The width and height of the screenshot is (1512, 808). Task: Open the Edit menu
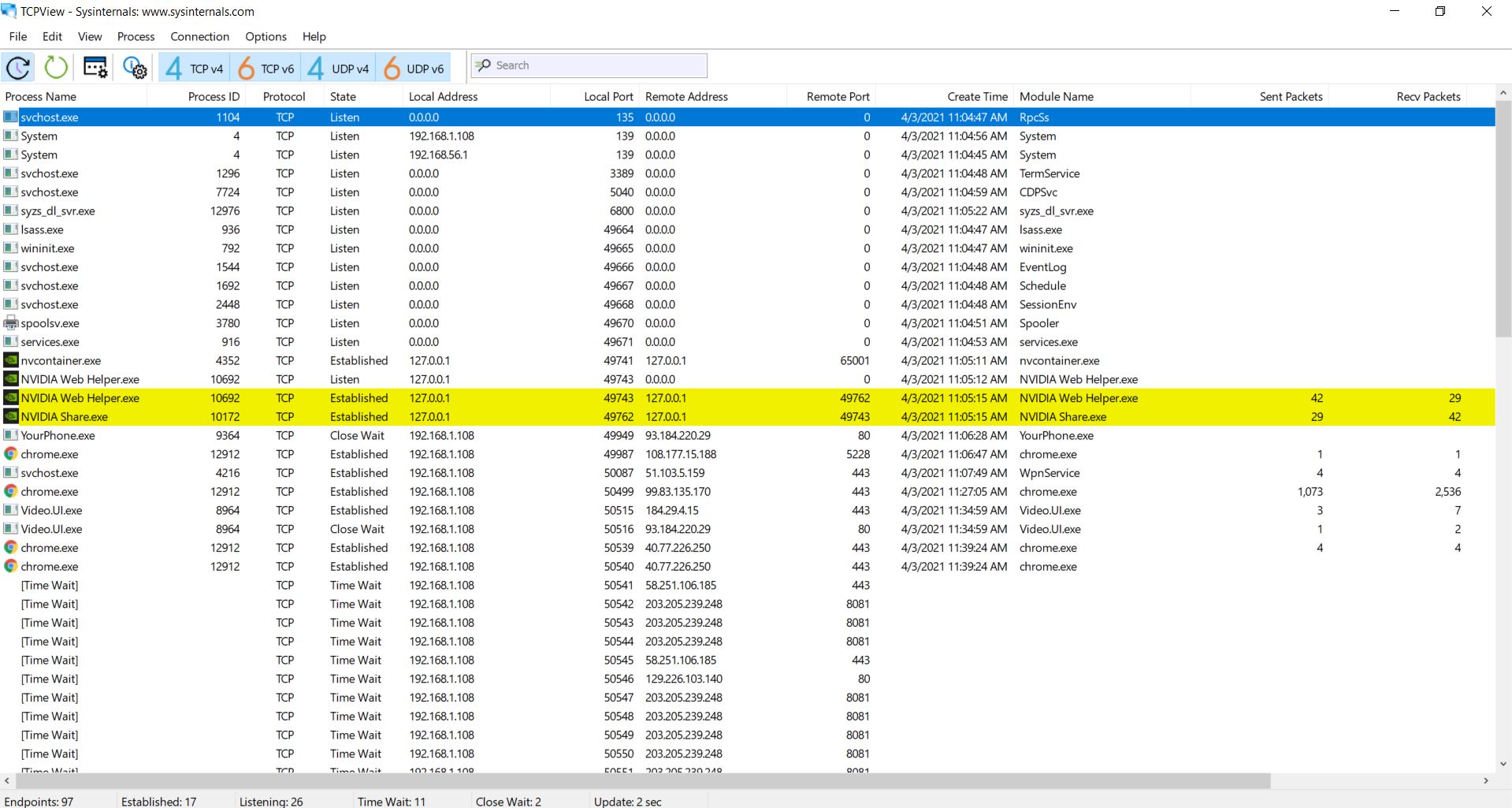click(52, 36)
